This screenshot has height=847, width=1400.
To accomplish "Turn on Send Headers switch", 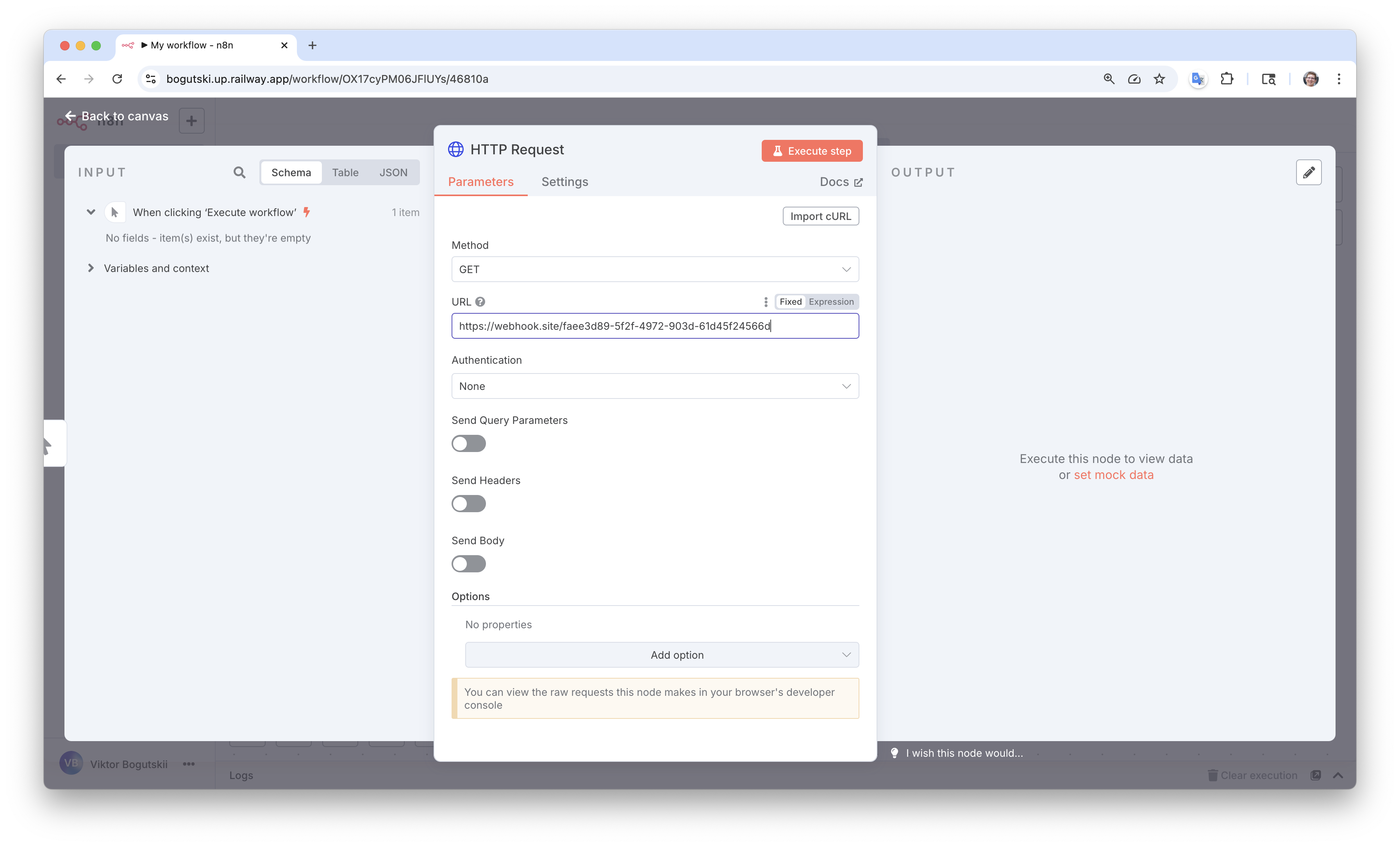I will [x=468, y=504].
